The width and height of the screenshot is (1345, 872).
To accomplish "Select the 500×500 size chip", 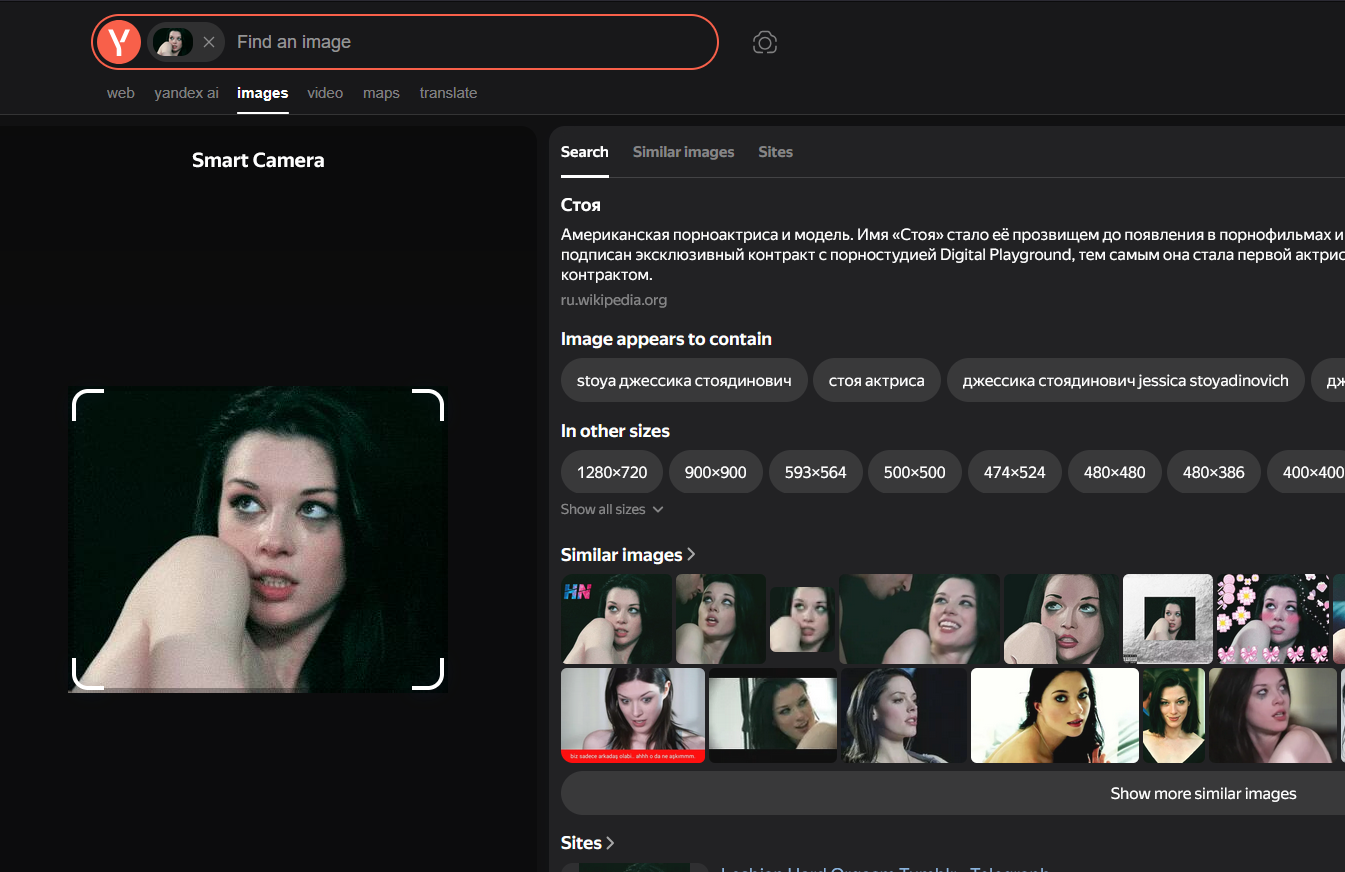I will click(914, 472).
